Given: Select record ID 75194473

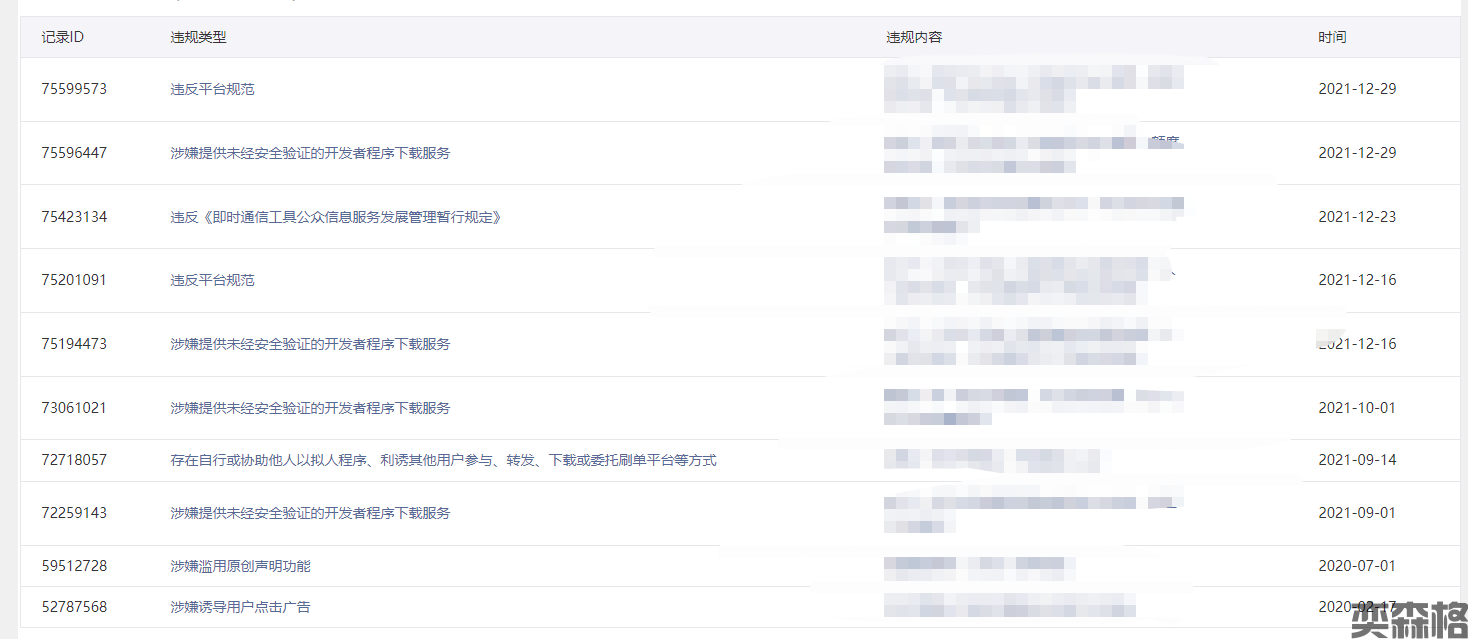Looking at the screenshot, I should click(74, 344).
